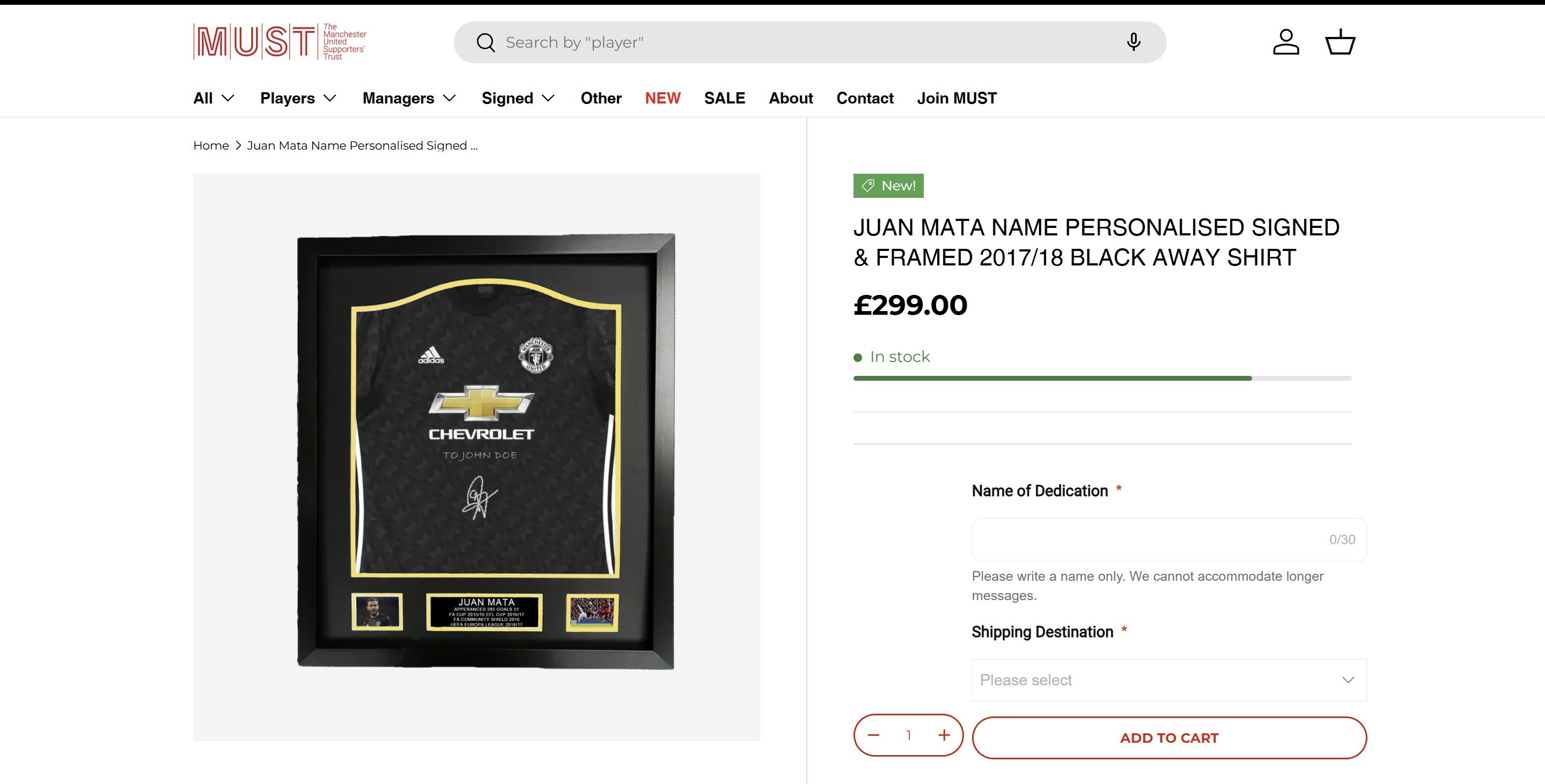Viewport: 1545px width, 784px height.
Task: Expand the All menu dropdown
Action: (214, 98)
